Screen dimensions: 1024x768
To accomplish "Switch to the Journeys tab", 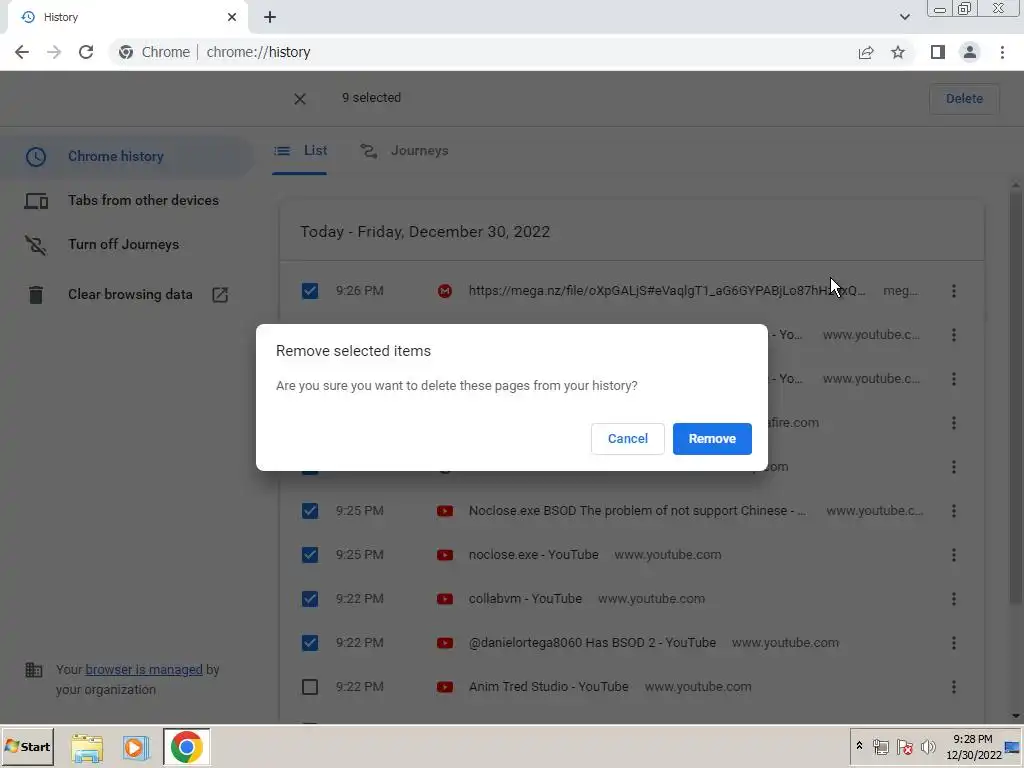I will pyautogui.click(x=404, y=151).
